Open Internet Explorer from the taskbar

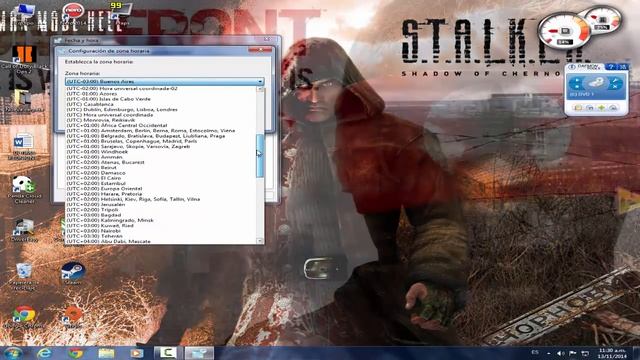tap(44, 353)
